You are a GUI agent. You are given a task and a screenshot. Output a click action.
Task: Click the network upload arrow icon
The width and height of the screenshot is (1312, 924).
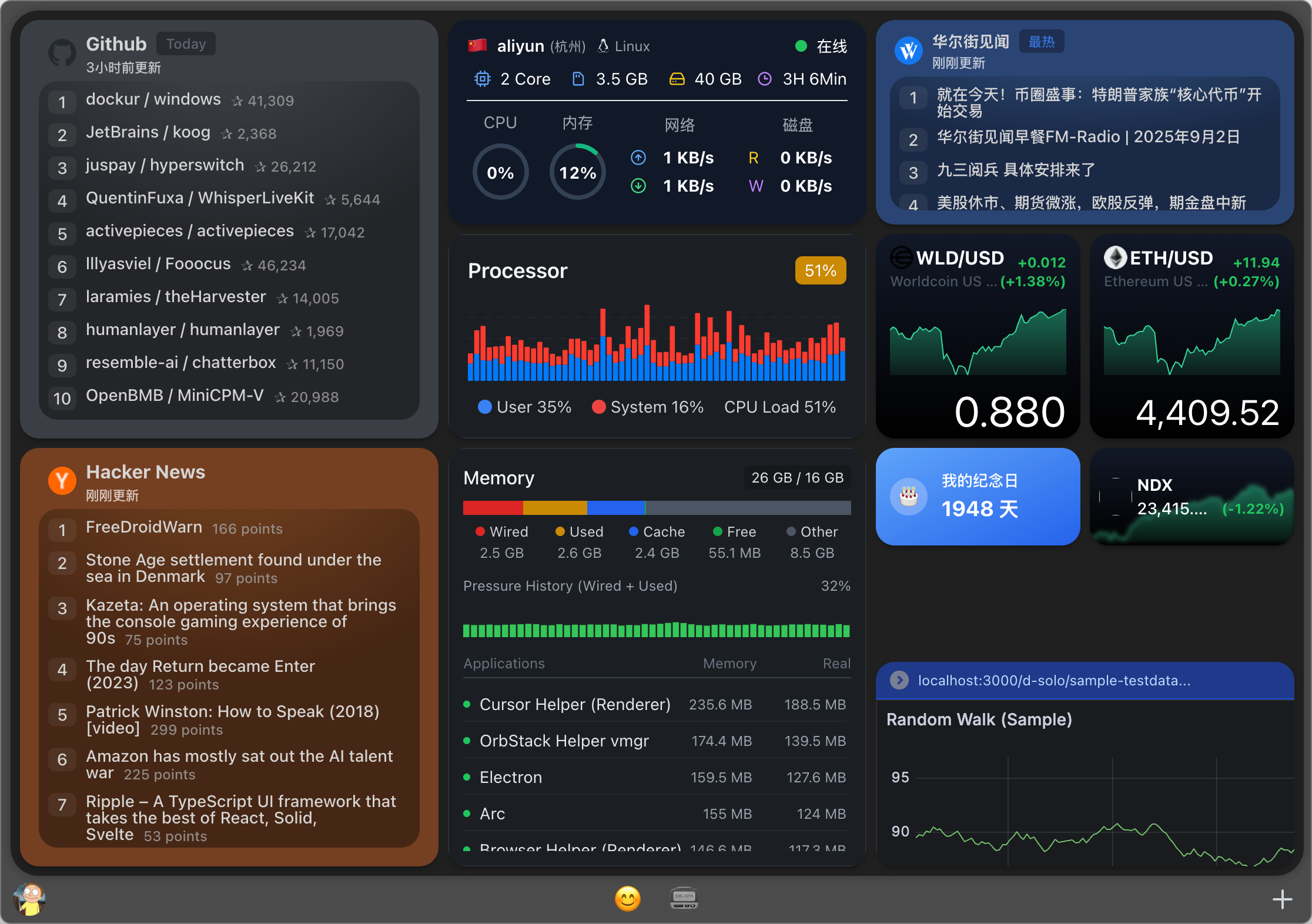tap(638, 158)
